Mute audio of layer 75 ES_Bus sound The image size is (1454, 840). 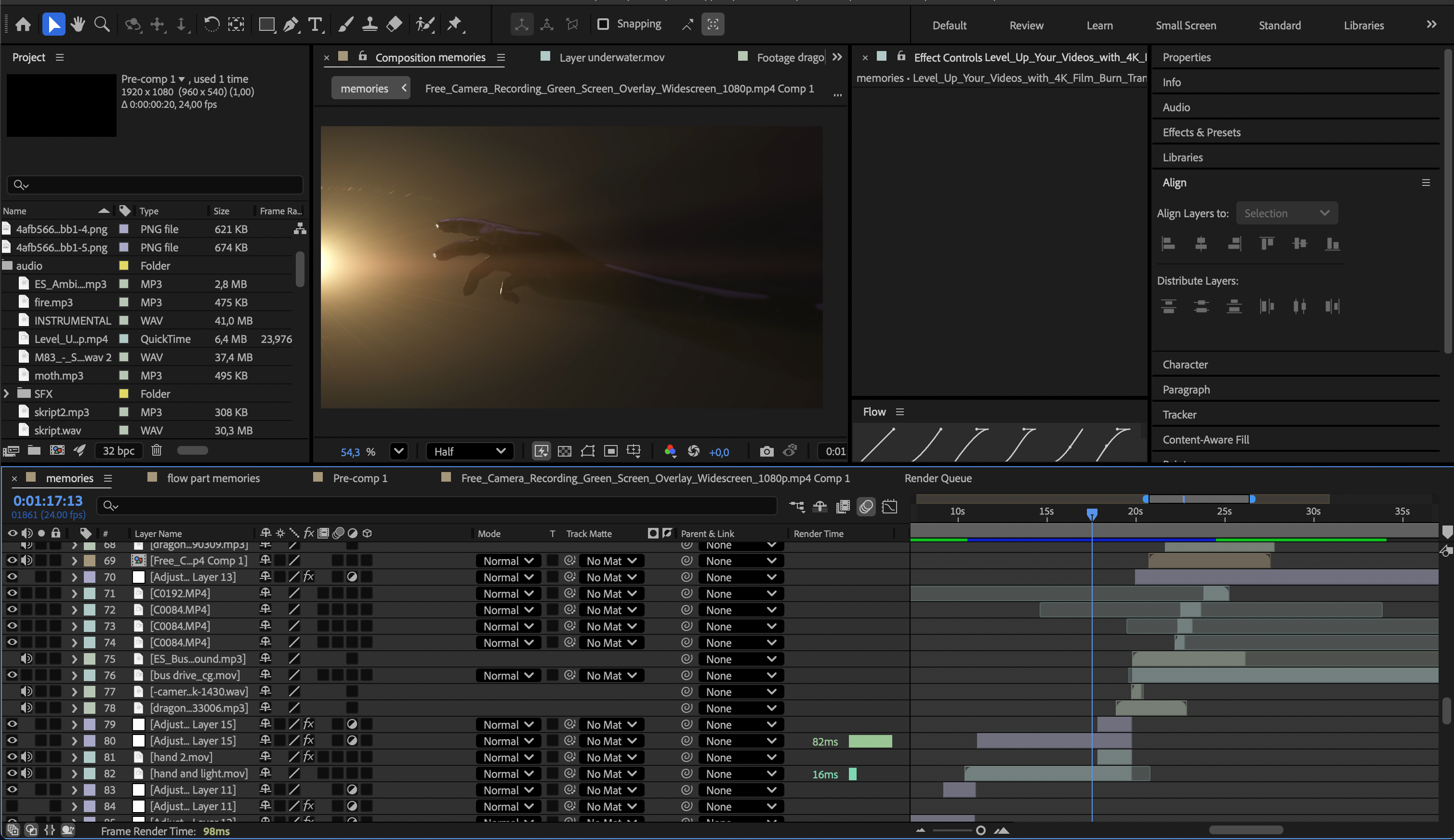click(x=26, y=658)
